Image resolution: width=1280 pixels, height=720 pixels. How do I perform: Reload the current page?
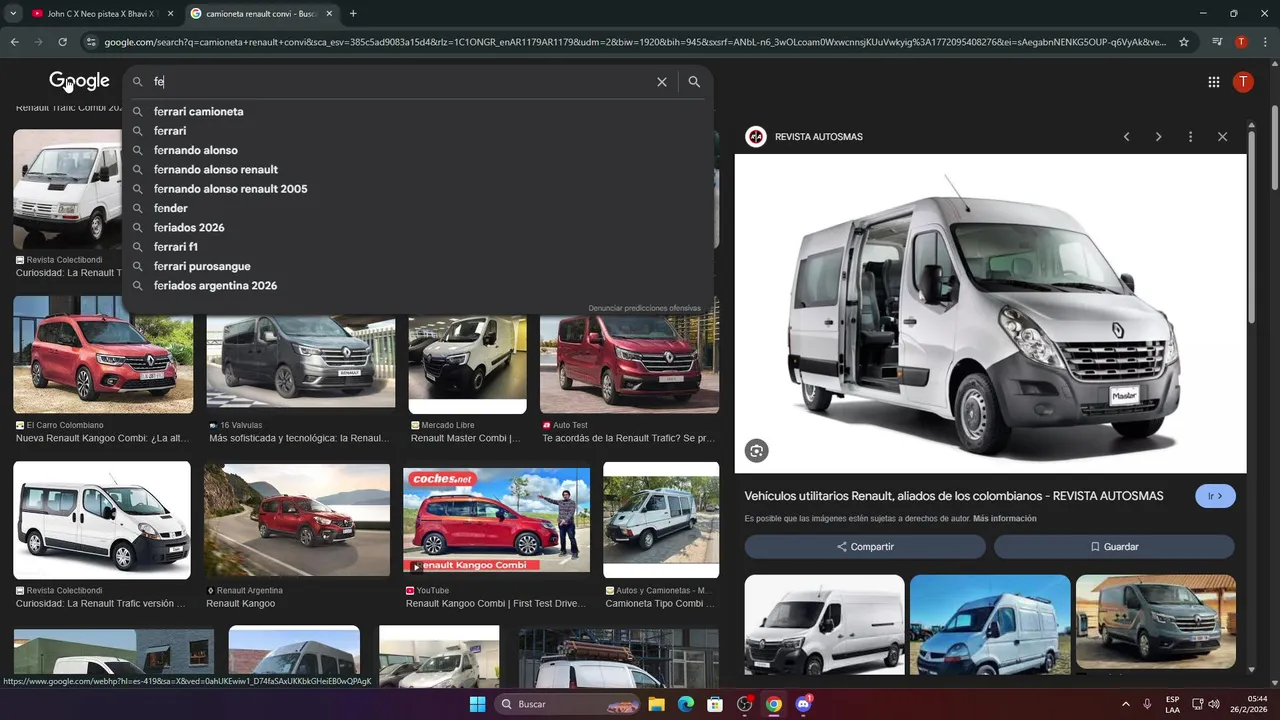pos(62,42)
